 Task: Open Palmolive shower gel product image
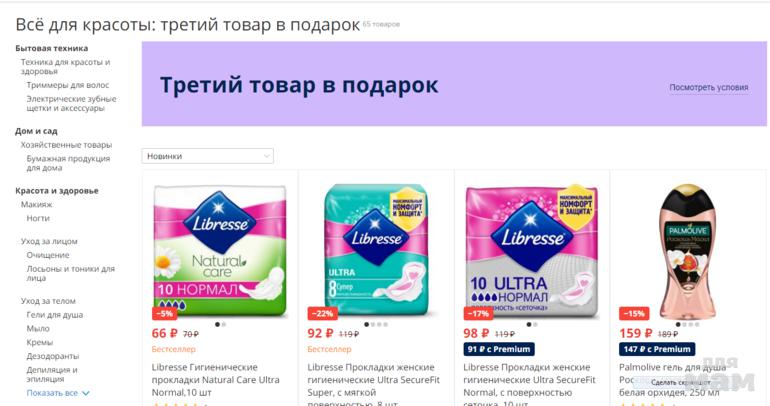tap(688, 251)
